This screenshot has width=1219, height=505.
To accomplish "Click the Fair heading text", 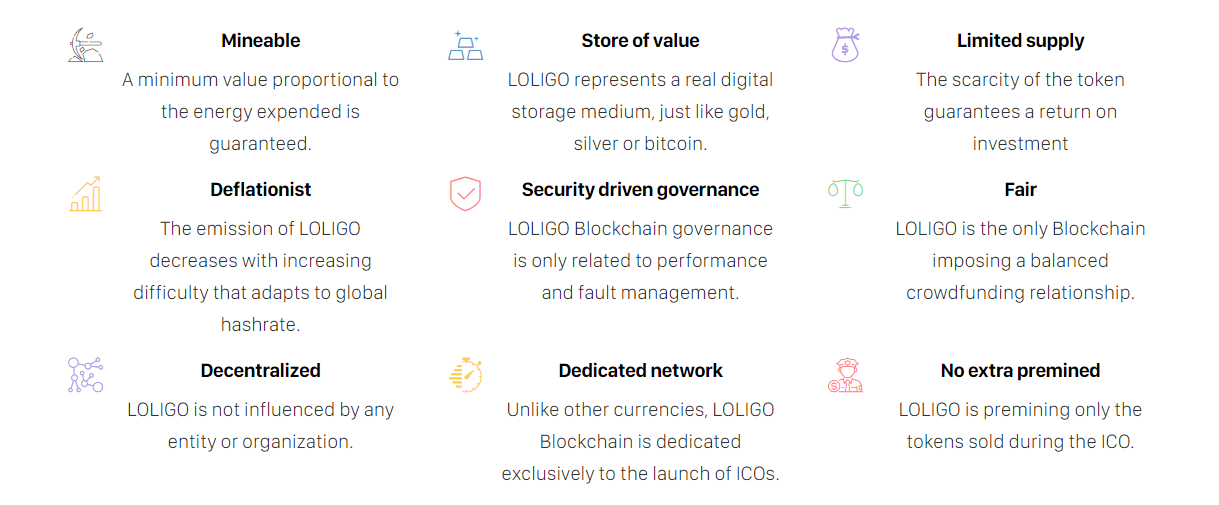I will (x=1020, y=190).
